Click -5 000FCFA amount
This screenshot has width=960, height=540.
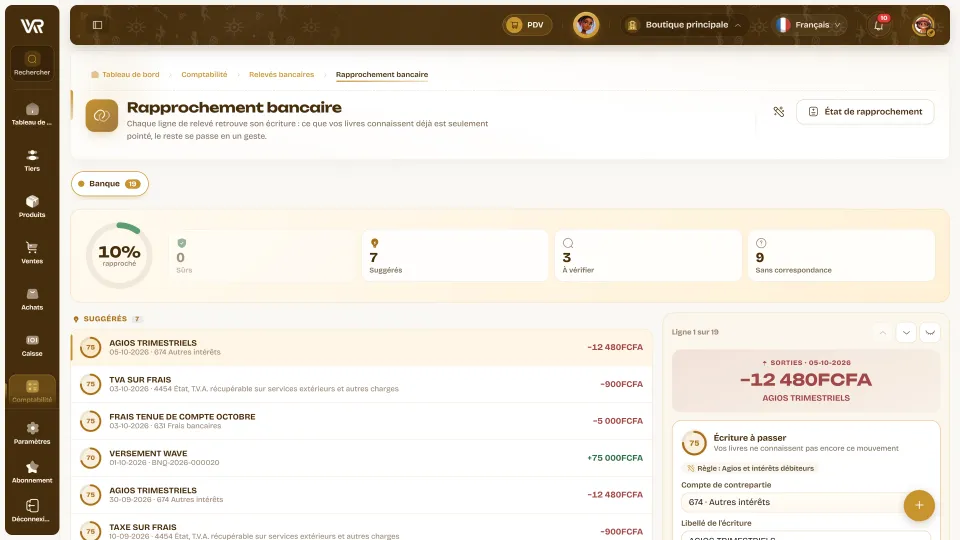[618, 421]
